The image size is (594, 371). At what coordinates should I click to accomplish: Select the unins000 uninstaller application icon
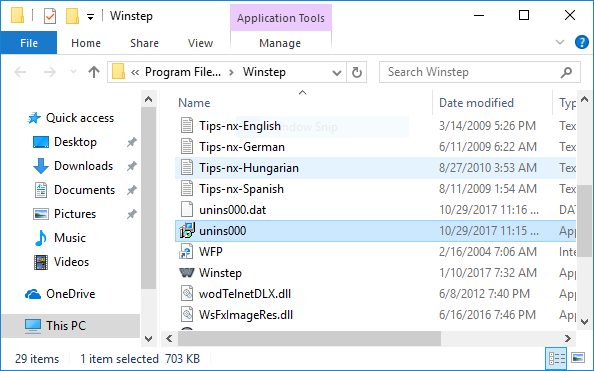(x=187, y=230)
